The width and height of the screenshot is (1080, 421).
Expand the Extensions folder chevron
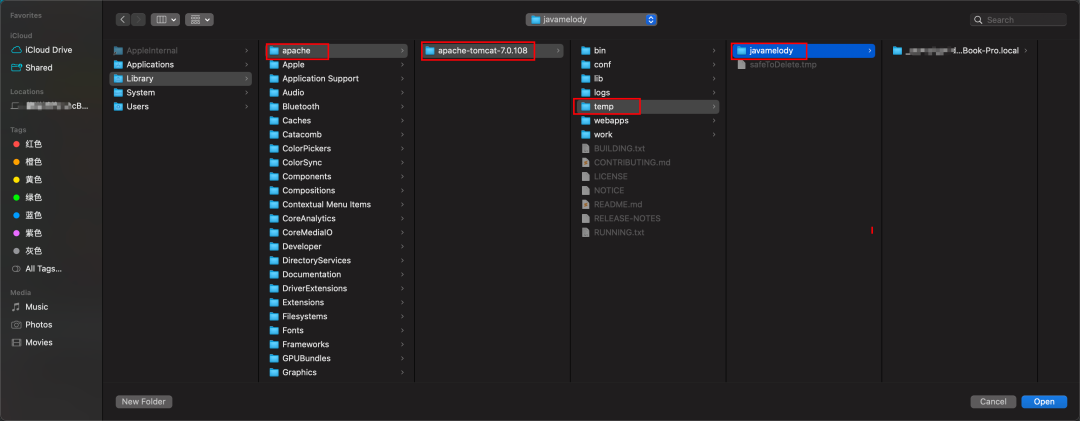pos(402,302)
